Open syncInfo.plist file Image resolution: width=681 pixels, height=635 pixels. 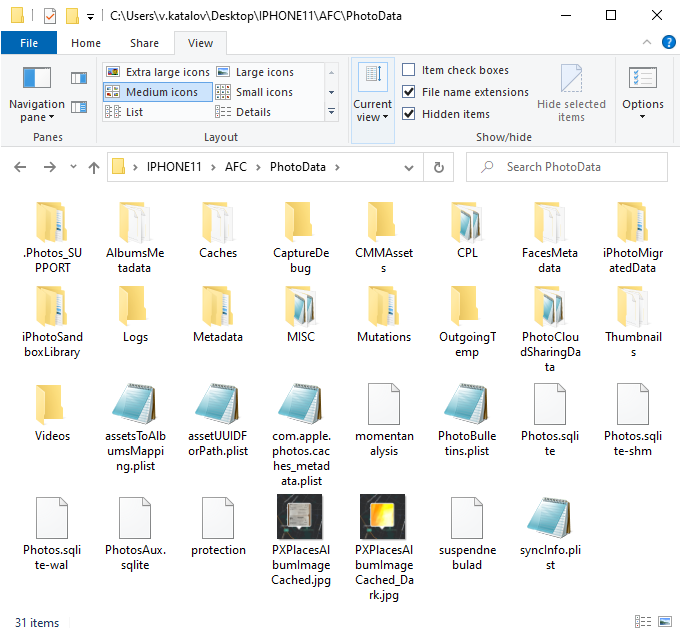(x=551, y=529)
